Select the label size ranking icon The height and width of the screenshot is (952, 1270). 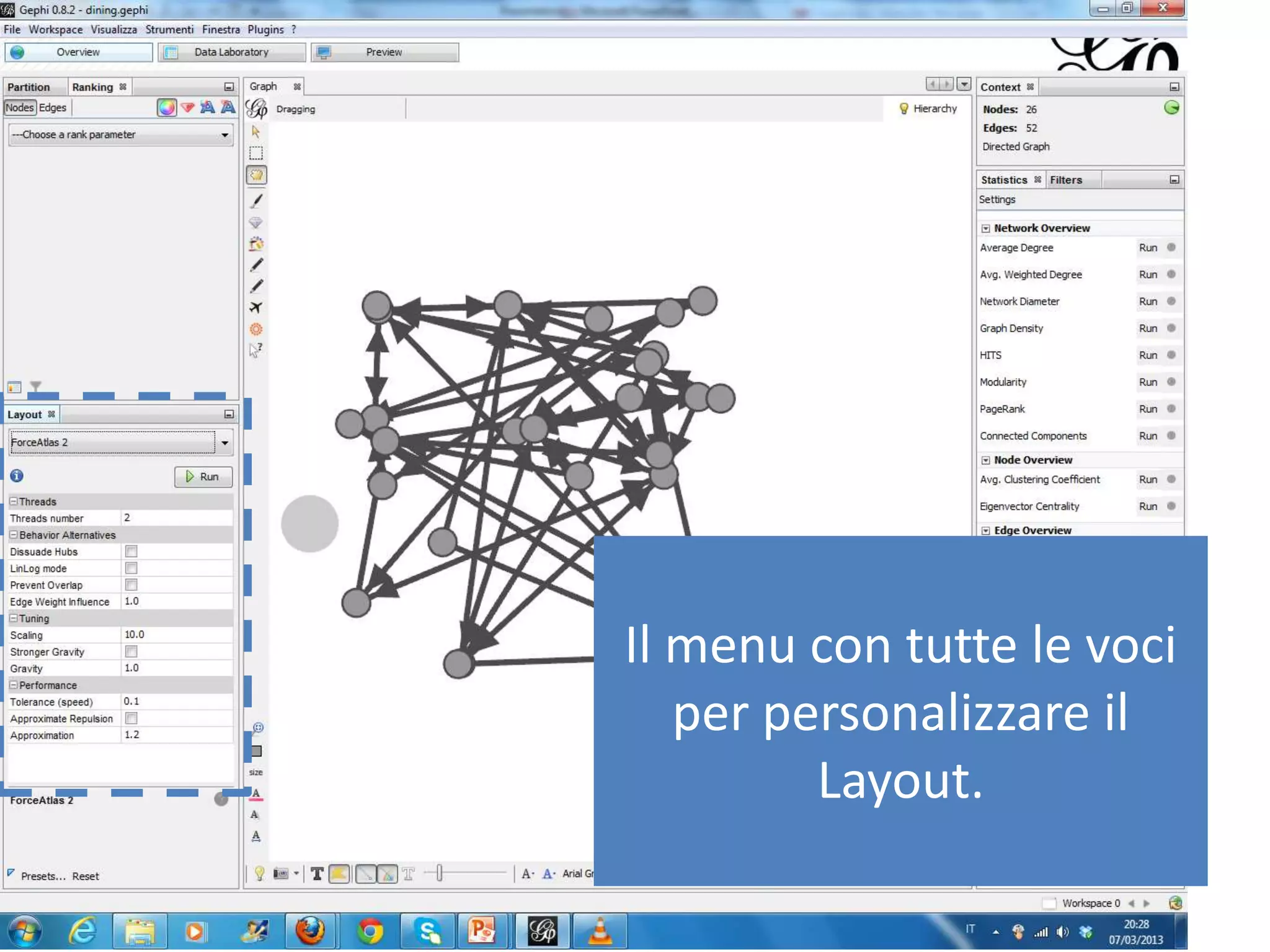pyautogui.click(x=228, y=108)
